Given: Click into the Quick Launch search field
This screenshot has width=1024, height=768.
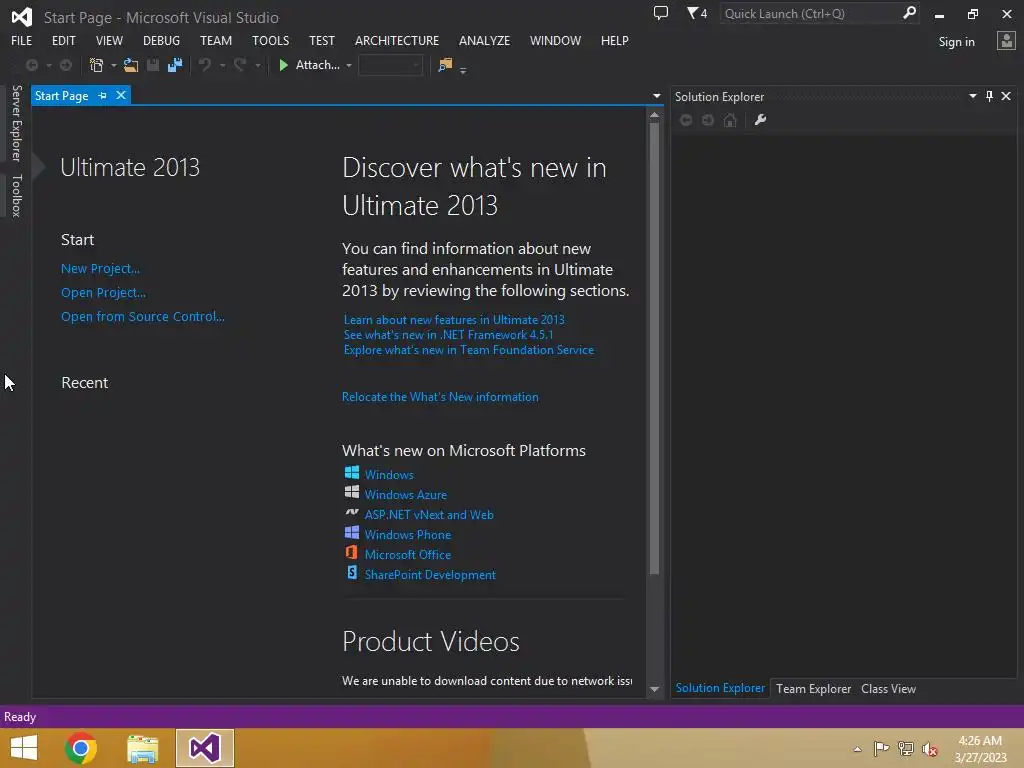Looking at the screenshot, I should (811, 14).
